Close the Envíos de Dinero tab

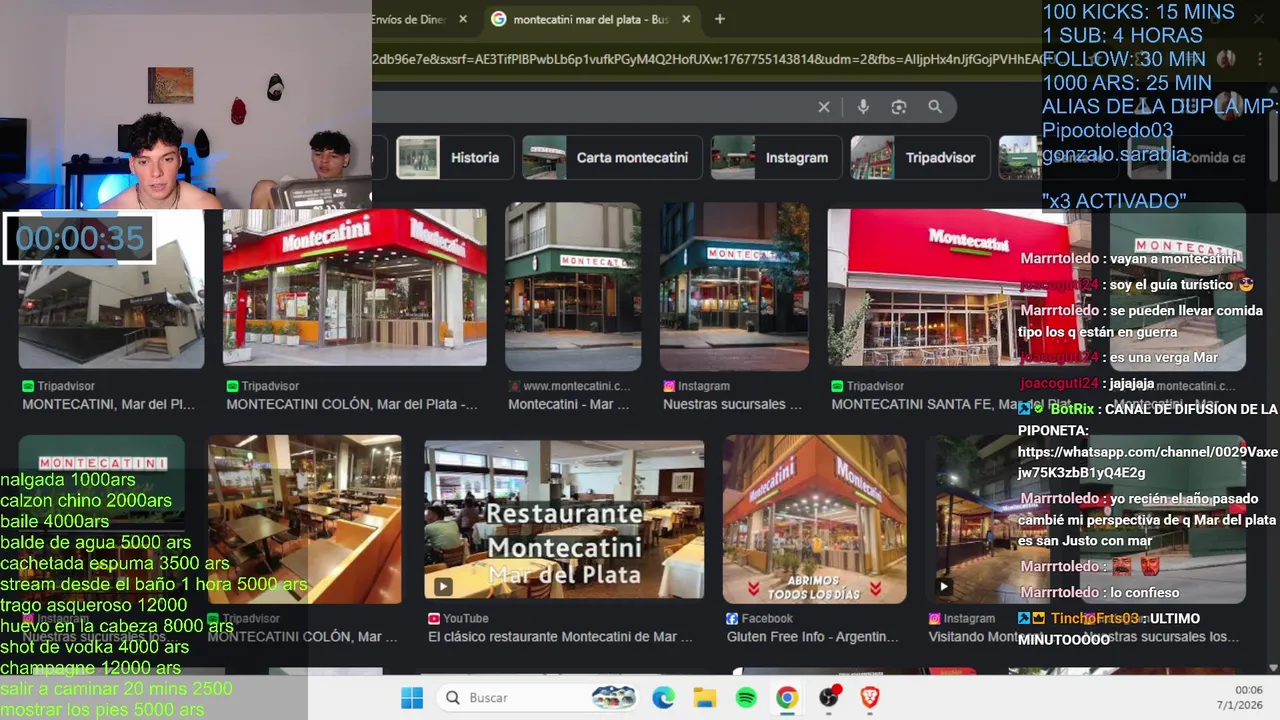click(x=463, y=19)
